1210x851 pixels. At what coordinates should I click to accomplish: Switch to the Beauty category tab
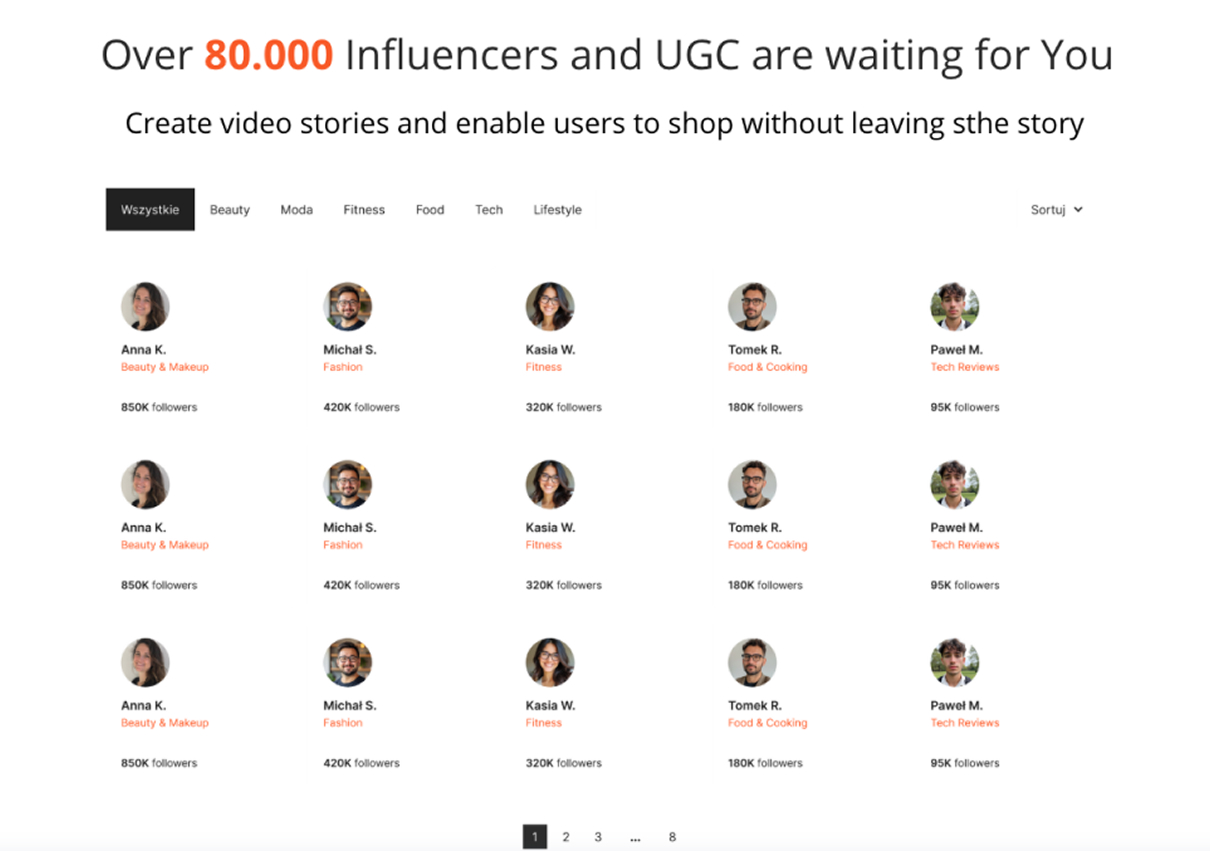[x=229, y=210]
